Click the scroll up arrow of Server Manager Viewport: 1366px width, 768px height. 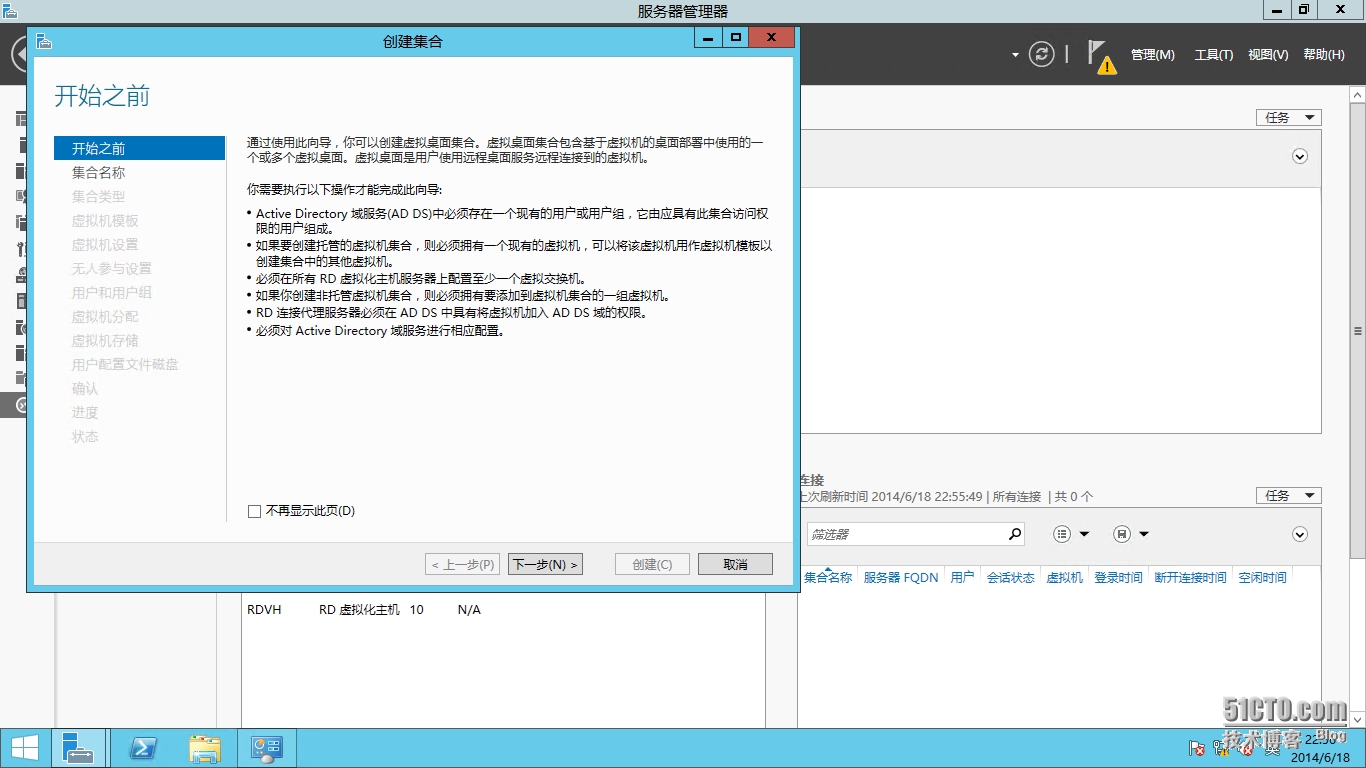[1358, 94]
